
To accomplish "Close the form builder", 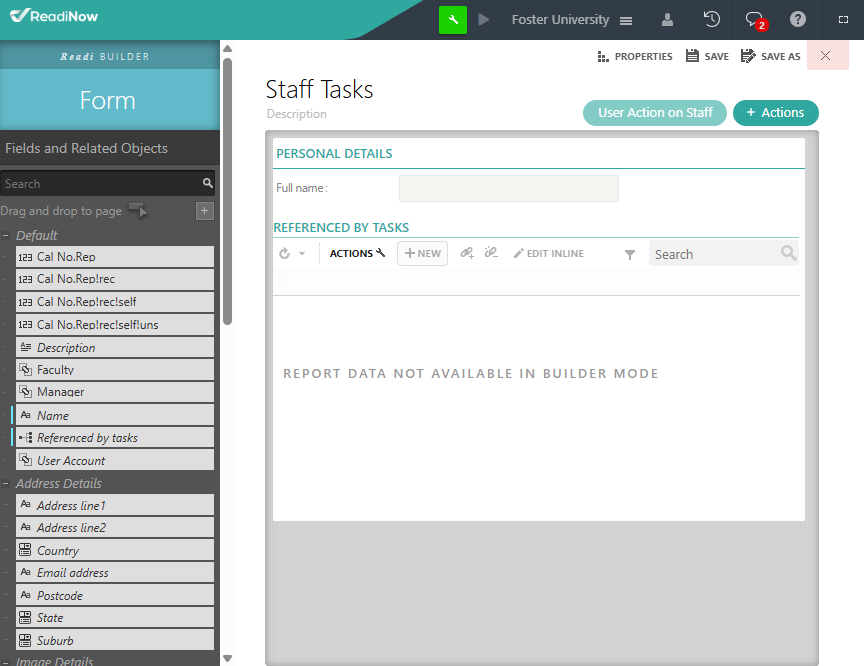I will [x=825, y=56].
